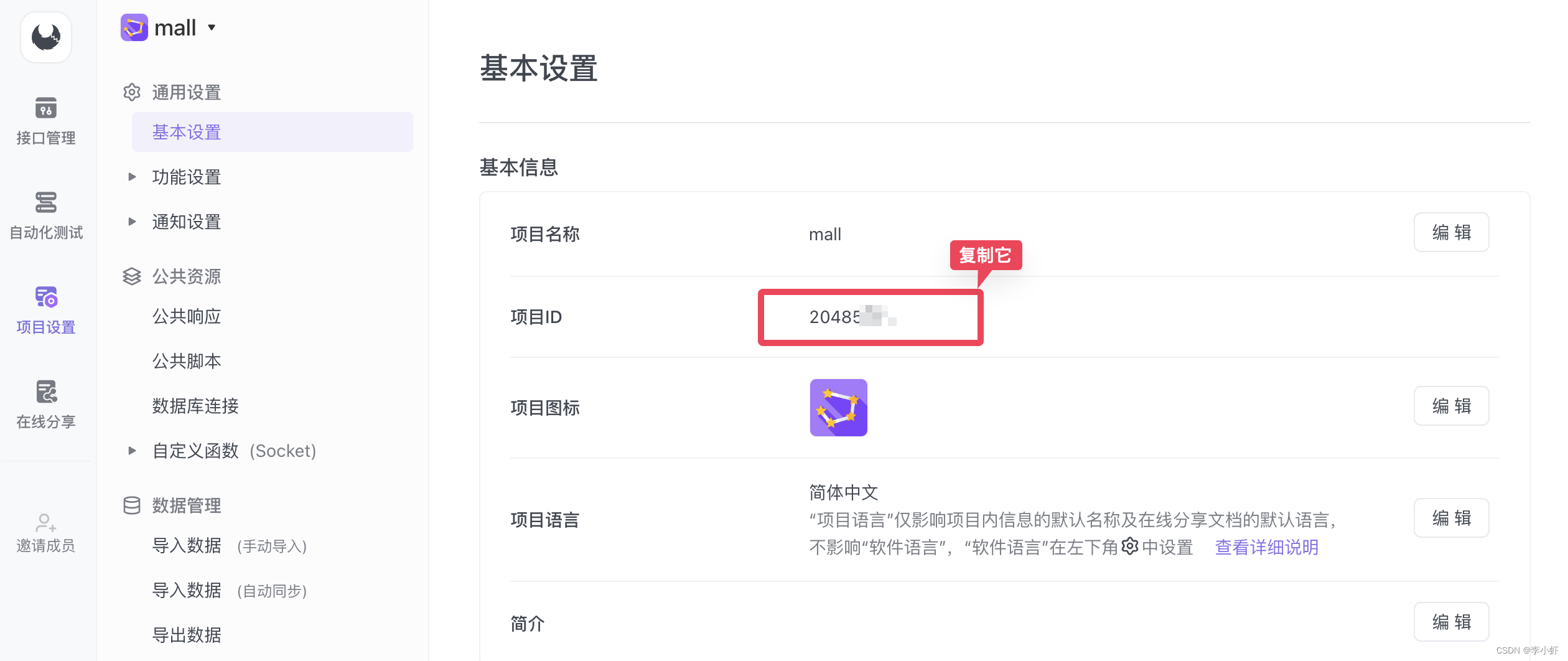Click the Apifox logo in top-left corner
1568x661 pixels.
[45, 37]
